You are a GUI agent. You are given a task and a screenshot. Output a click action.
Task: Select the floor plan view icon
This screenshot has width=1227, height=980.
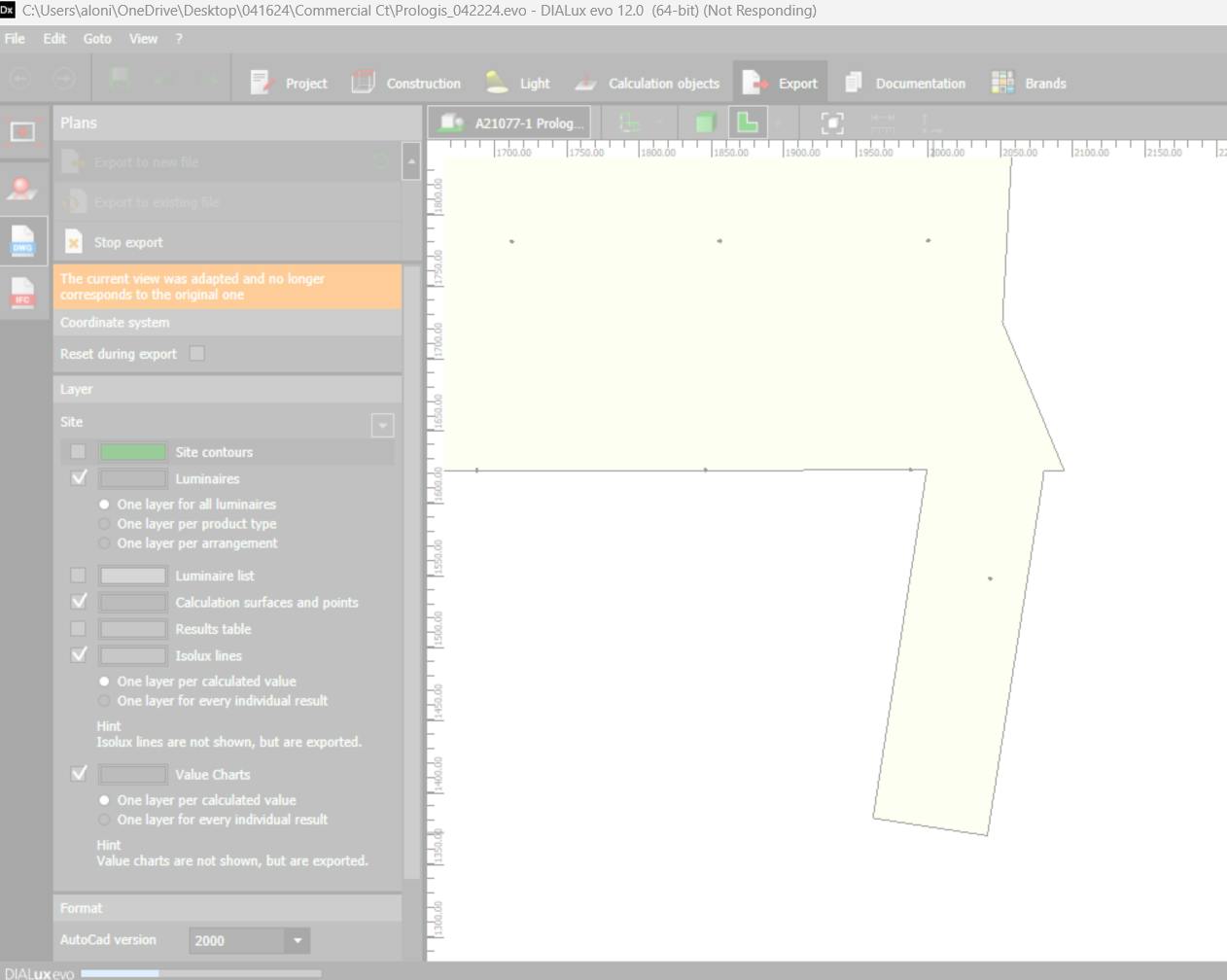[748, 123]
